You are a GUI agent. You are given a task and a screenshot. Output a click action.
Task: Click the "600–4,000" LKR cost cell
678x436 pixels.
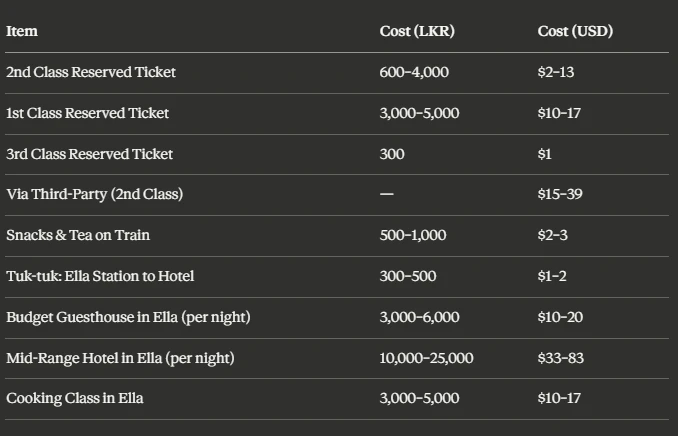pyautogui.click(x=414, y=72)
